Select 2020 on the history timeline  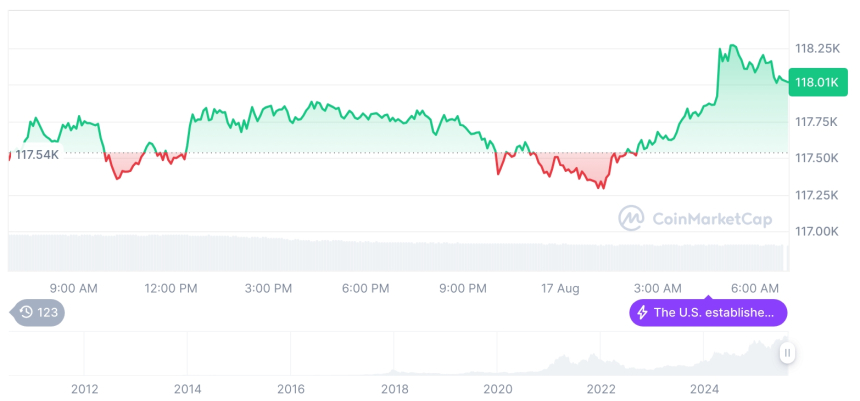point(498,388)
